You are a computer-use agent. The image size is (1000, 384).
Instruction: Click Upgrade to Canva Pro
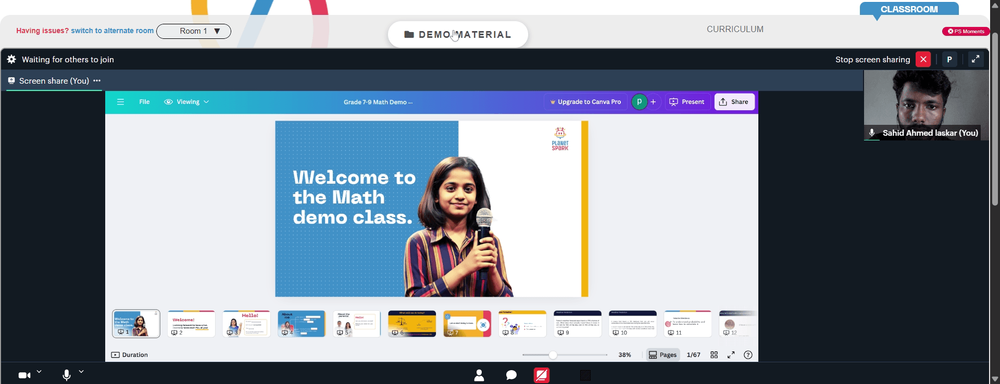point(585,101)
